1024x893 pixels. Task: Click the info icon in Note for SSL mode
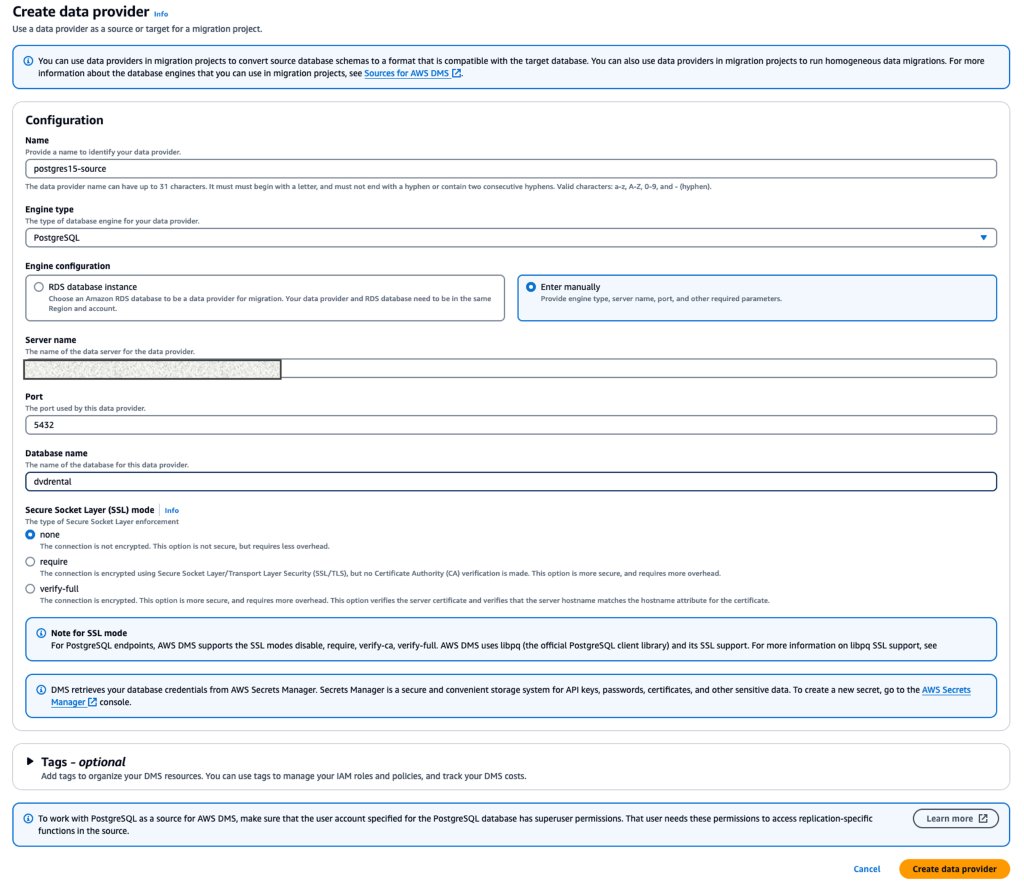41,633
